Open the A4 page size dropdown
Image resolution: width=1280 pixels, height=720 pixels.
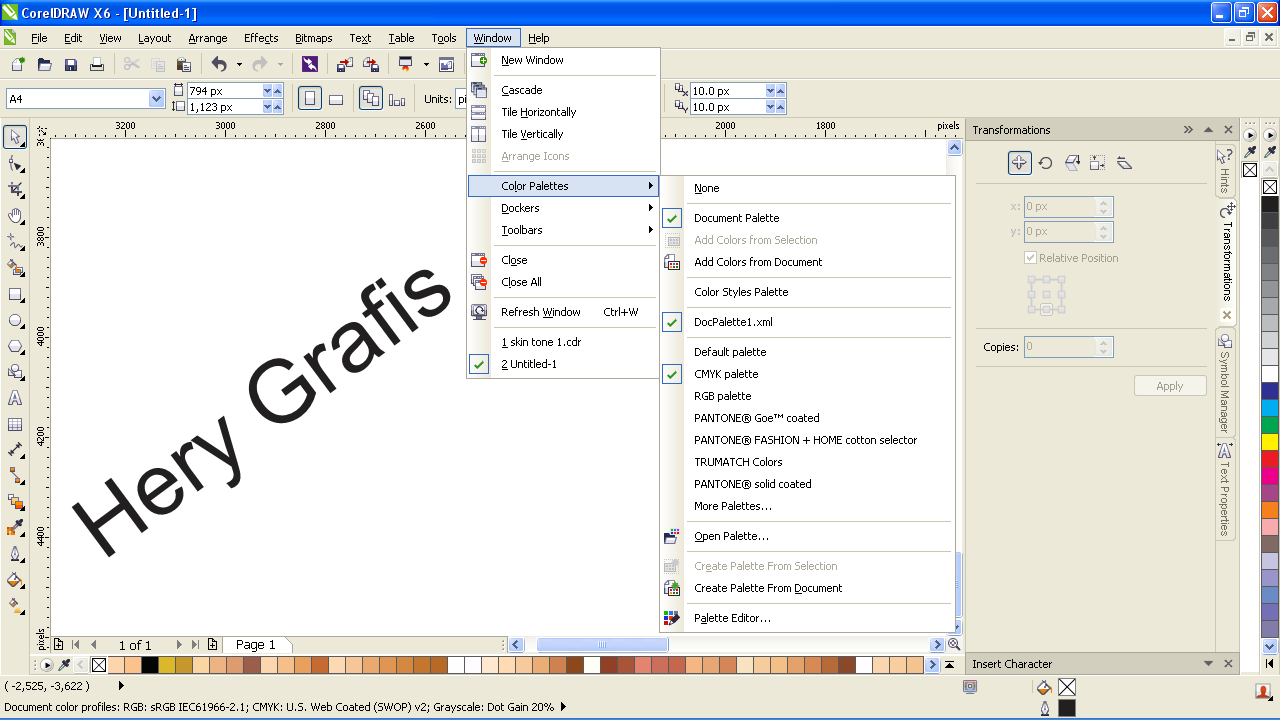pos(156,99)
